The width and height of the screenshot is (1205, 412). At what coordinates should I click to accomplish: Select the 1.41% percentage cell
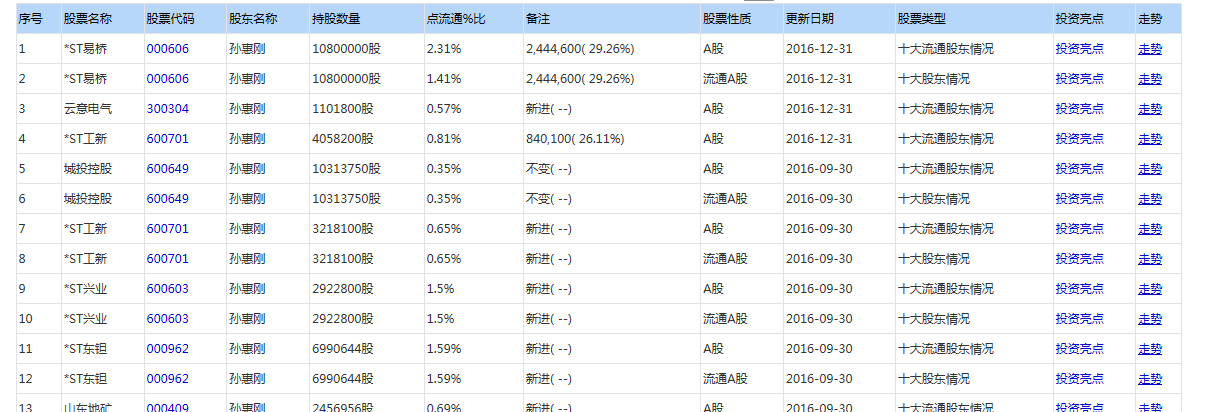[473, 78]
